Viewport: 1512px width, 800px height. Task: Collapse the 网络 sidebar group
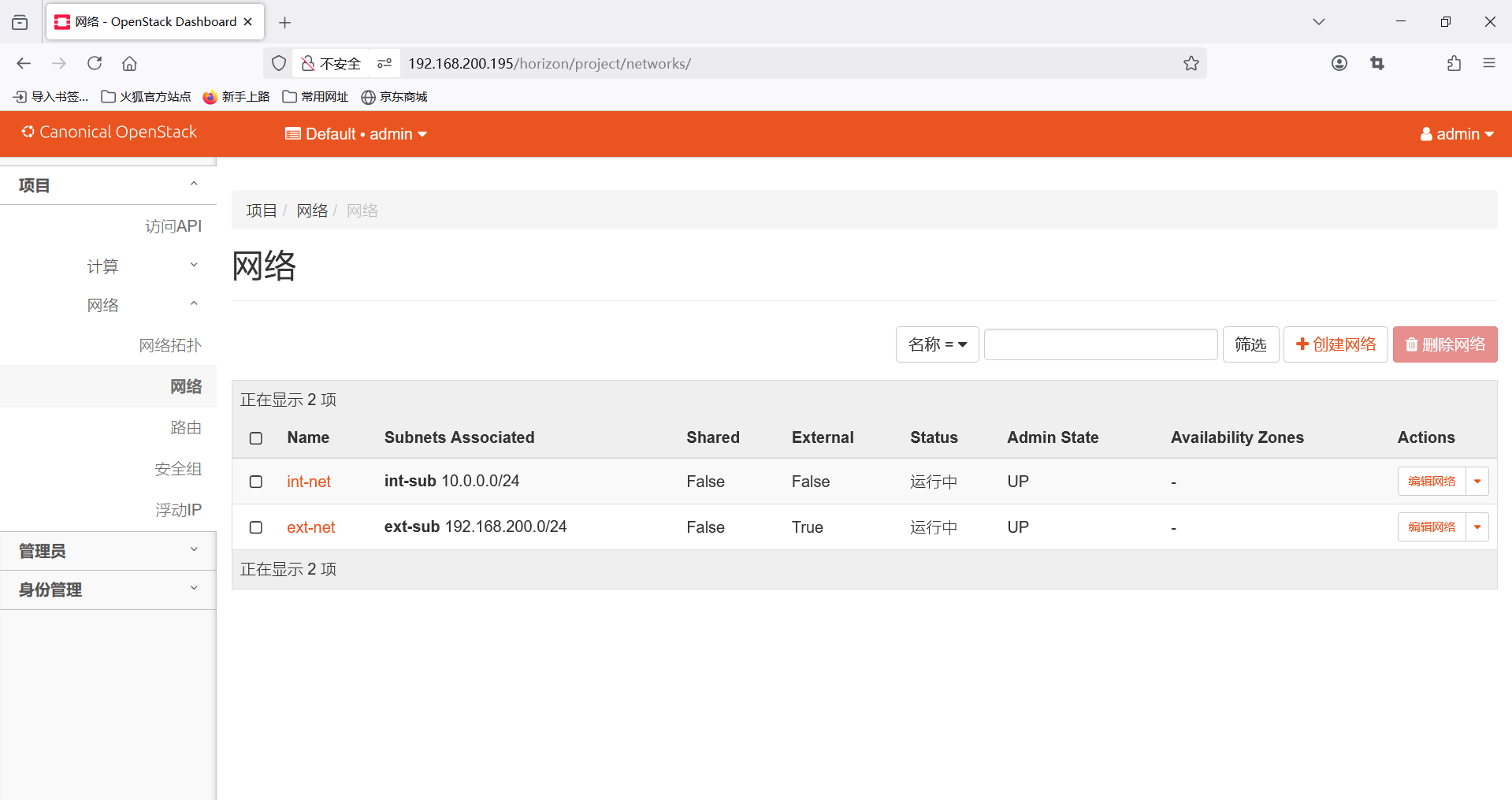142,305
